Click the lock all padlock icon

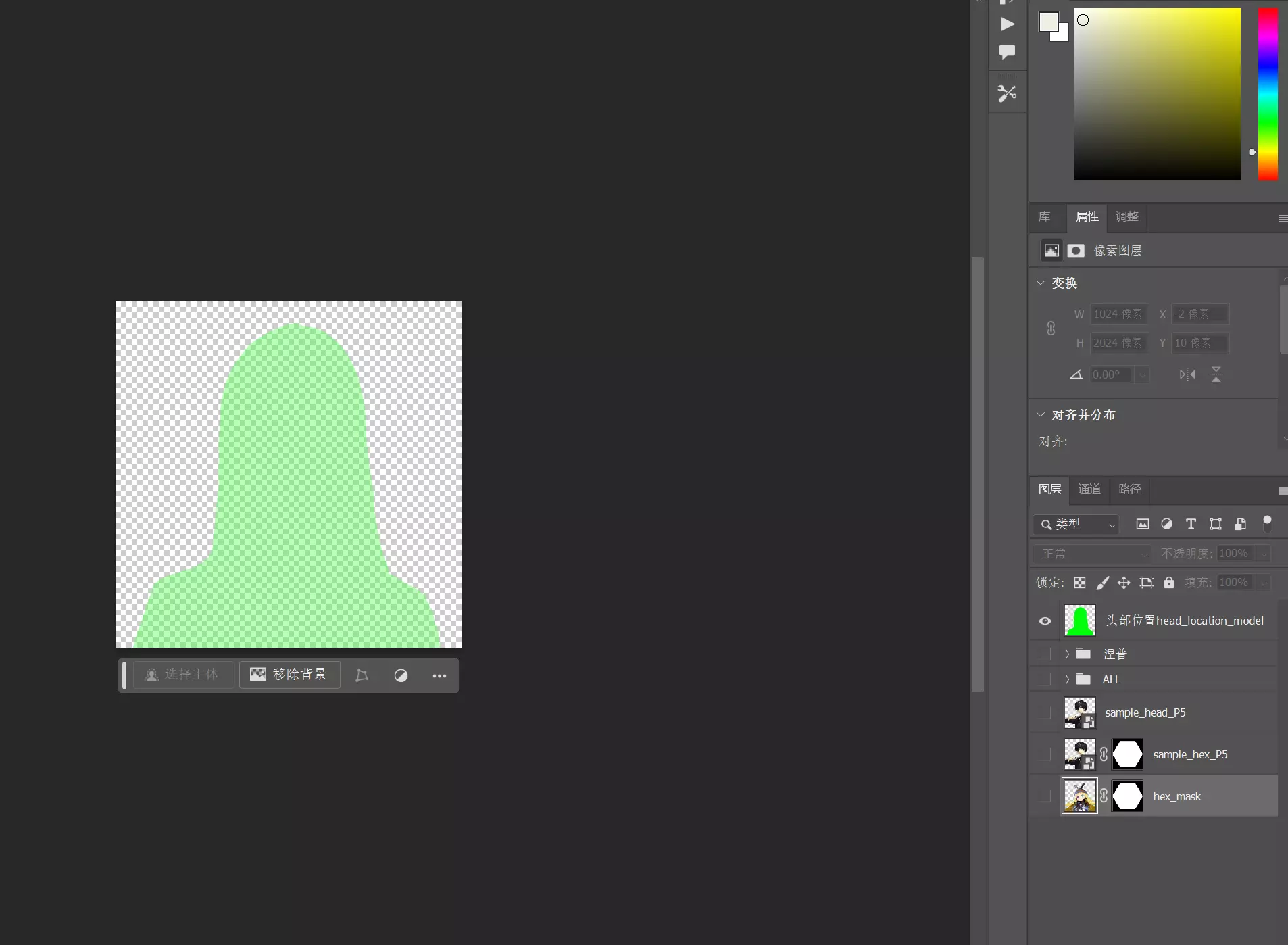click(1169, 583)
